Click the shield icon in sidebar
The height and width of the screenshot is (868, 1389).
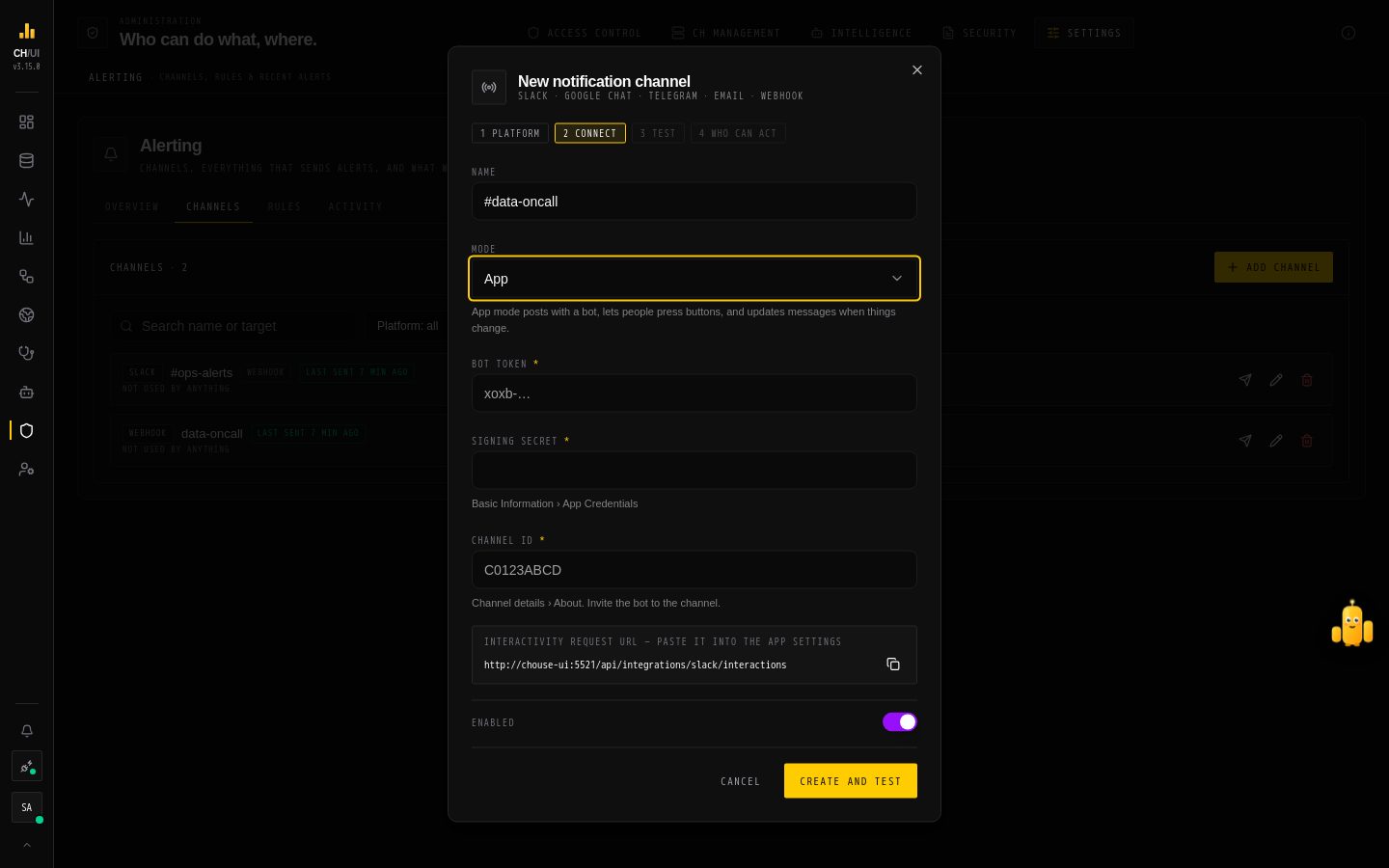click(x=27, y=431)
